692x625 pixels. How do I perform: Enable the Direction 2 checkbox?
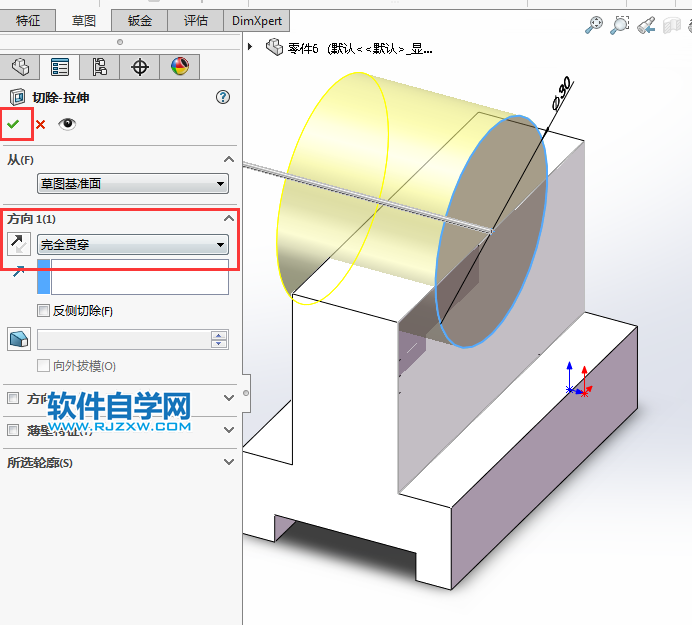point(13,398)
